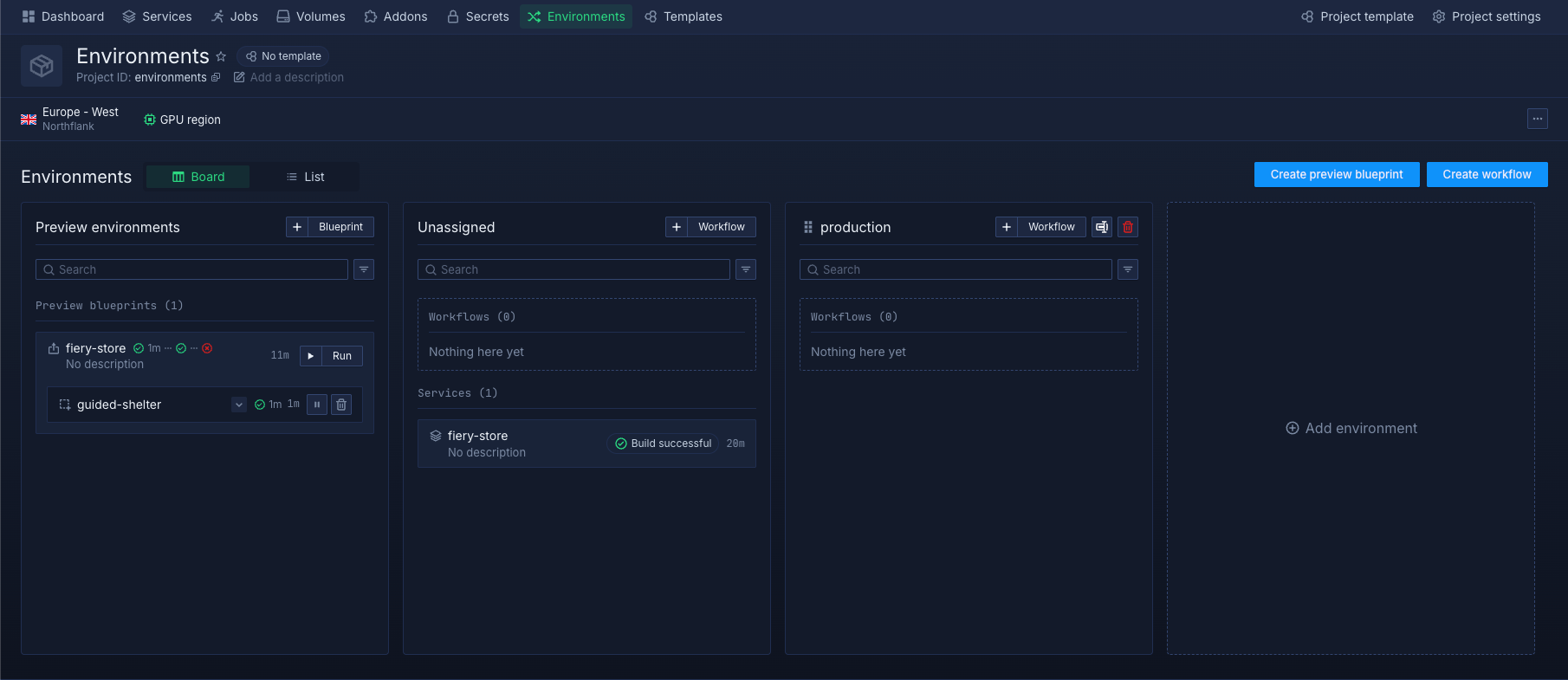This screenshot has width=1568, height=680.
Task: Open filter options in Preview environments column
Action: click(364, 269)
